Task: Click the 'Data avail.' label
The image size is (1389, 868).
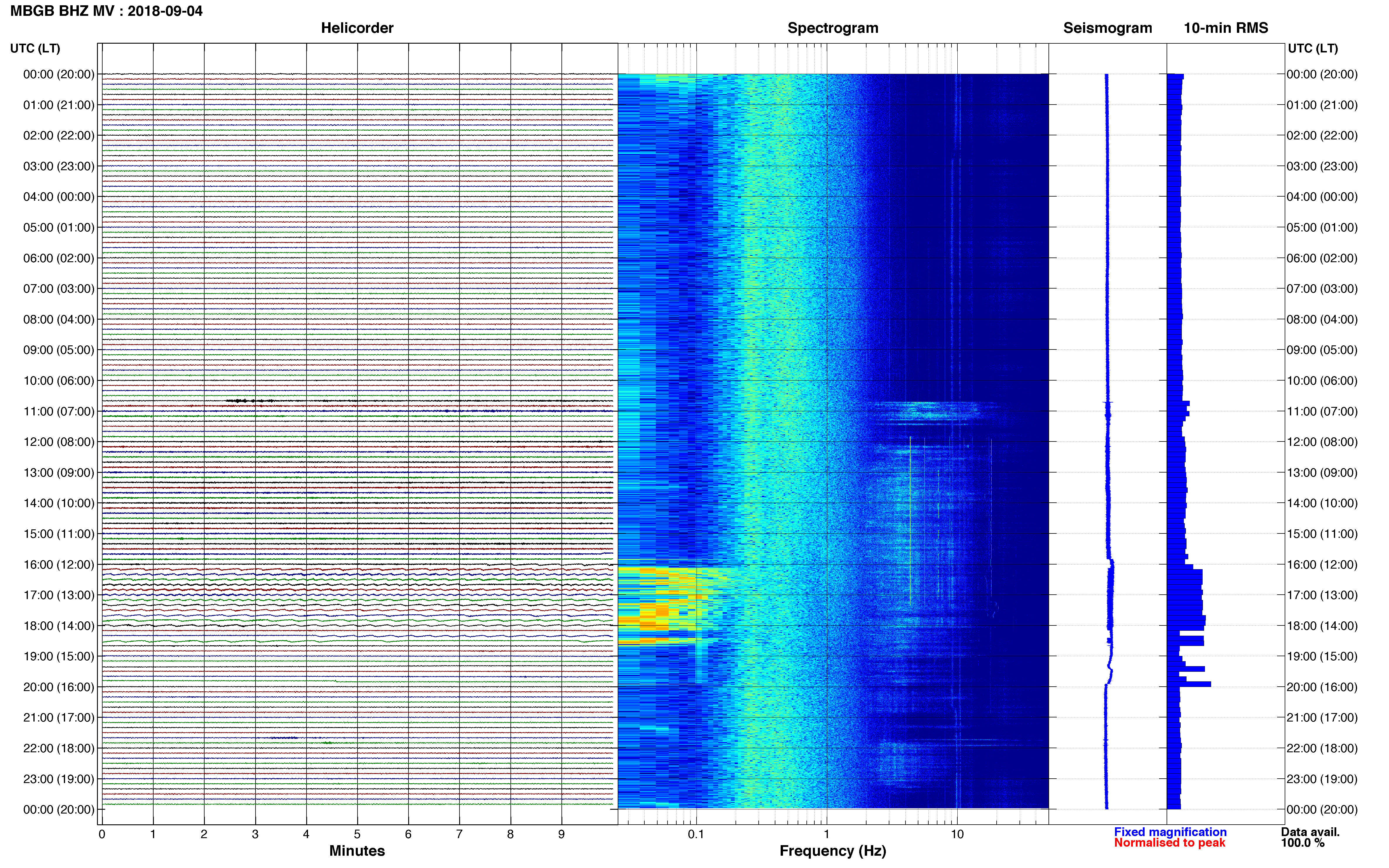Action: 1310,832
